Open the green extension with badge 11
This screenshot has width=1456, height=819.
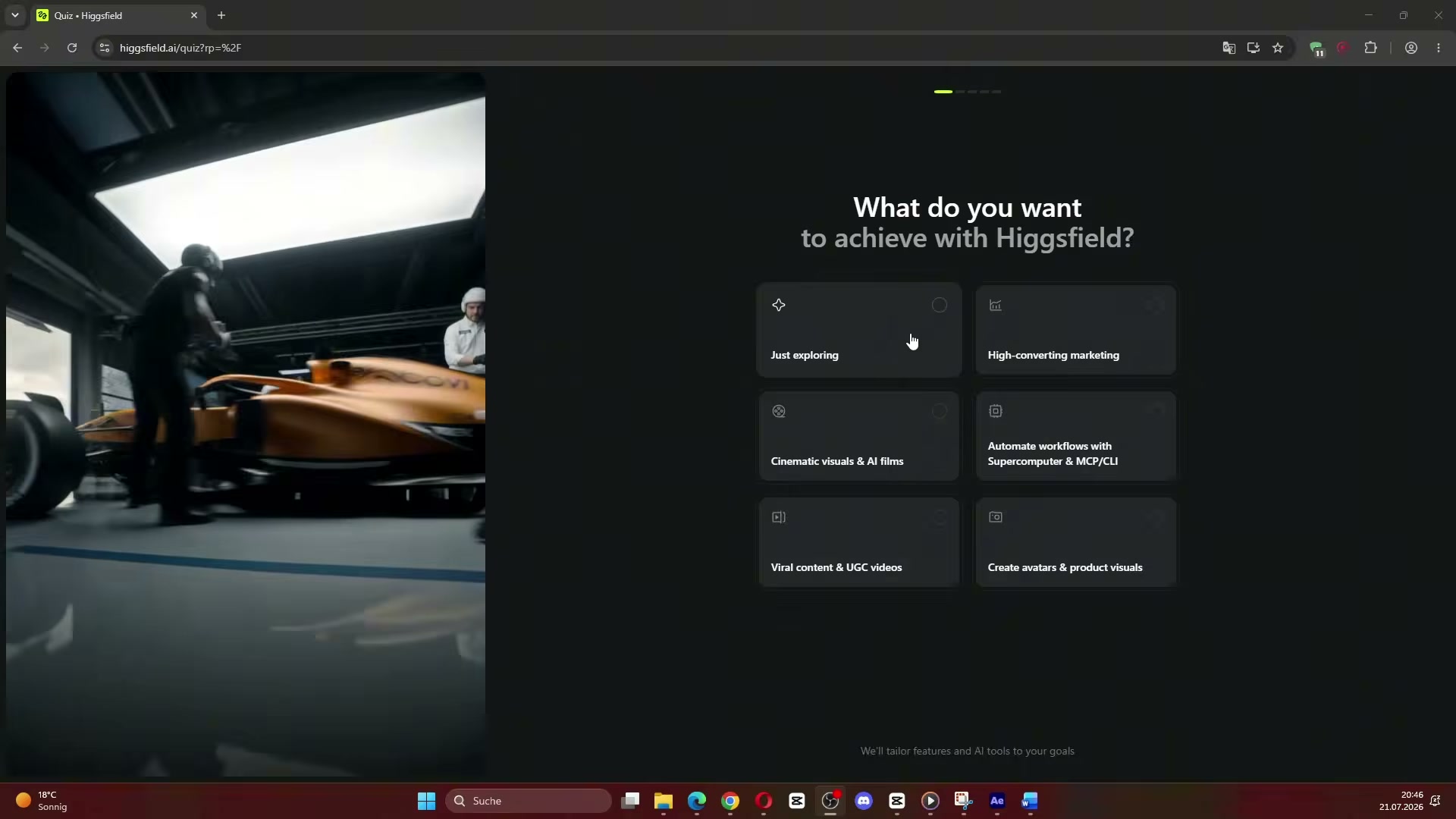tap(1317, 49)
